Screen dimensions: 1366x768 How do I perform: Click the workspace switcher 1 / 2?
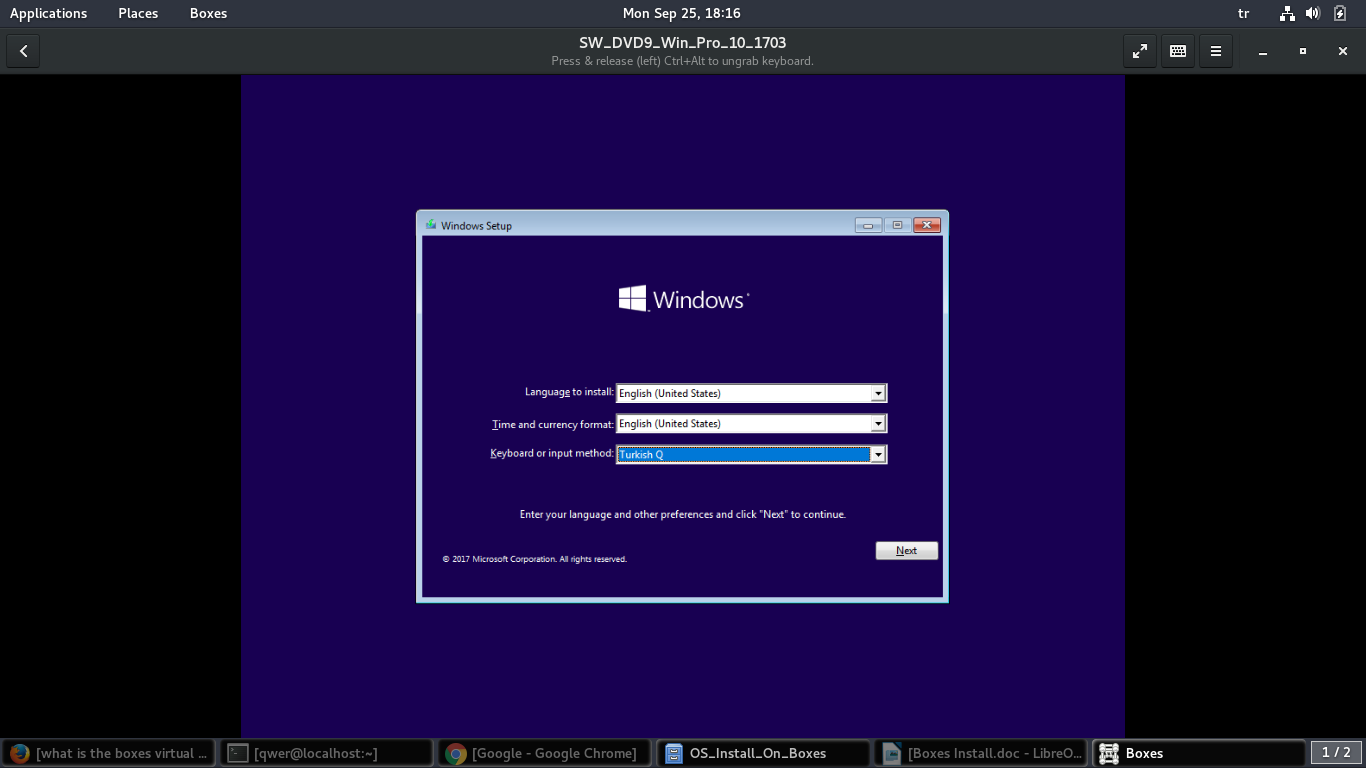pyautogui.click(x=1336, y=753)
